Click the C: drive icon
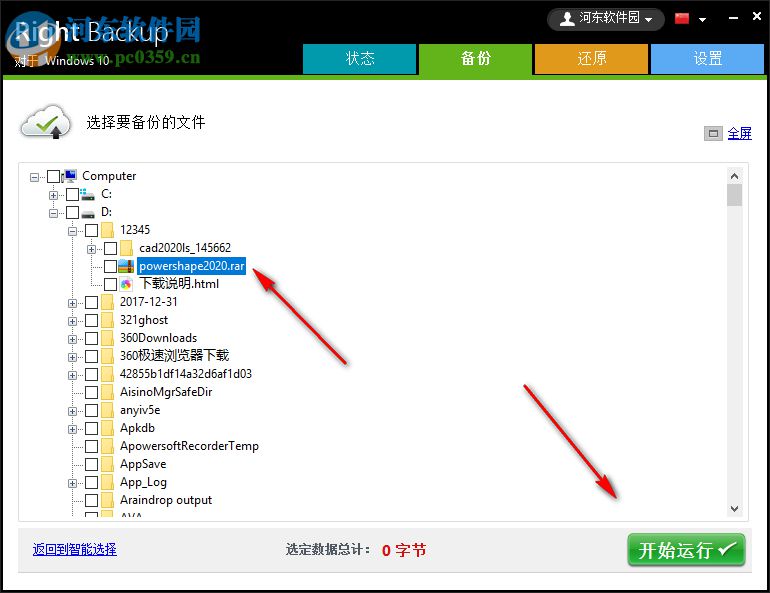770x593 pixels. coord(87,194)
